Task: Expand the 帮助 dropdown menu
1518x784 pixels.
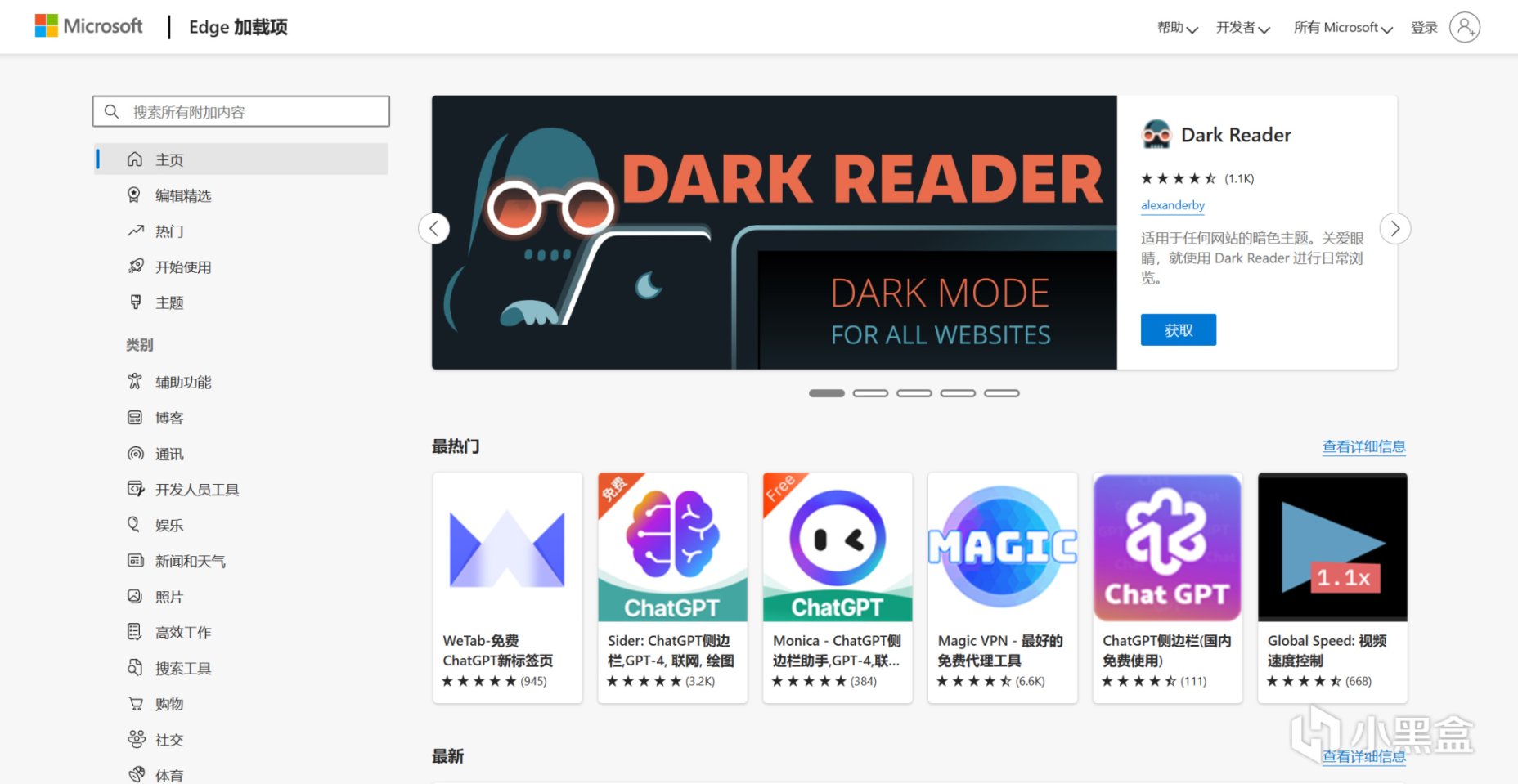Action: coord(1178,28)
